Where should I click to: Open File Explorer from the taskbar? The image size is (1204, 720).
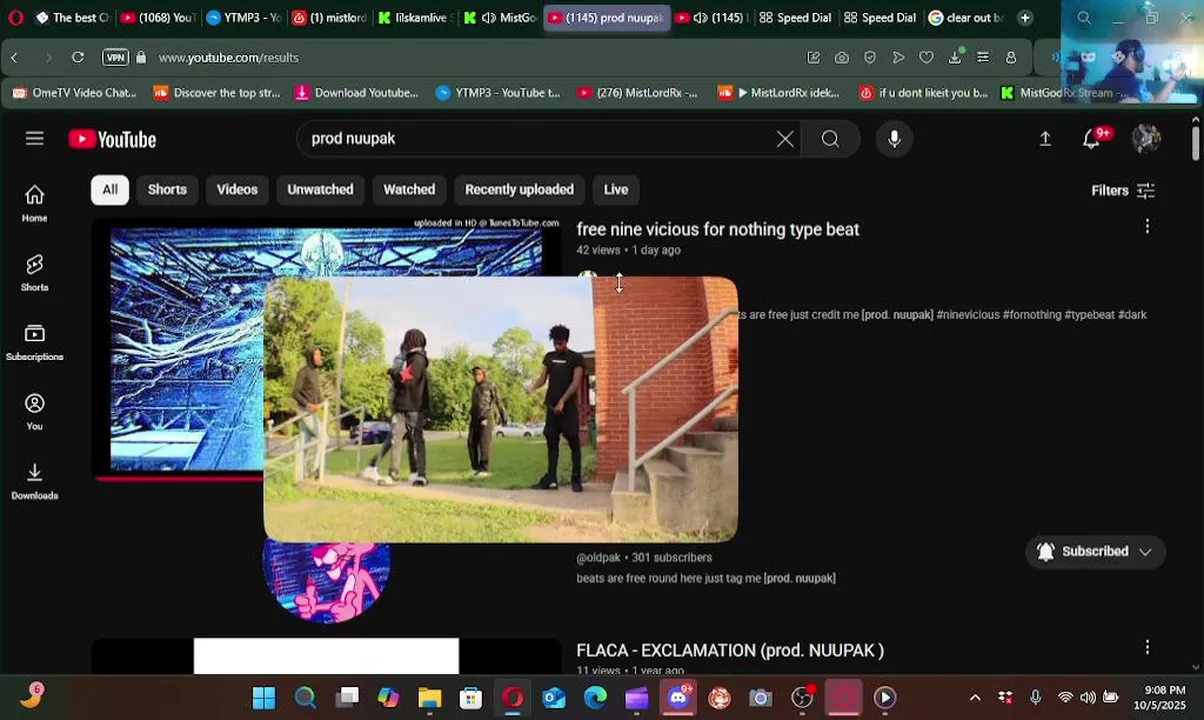pyautogui.click(x=430, y=698)
